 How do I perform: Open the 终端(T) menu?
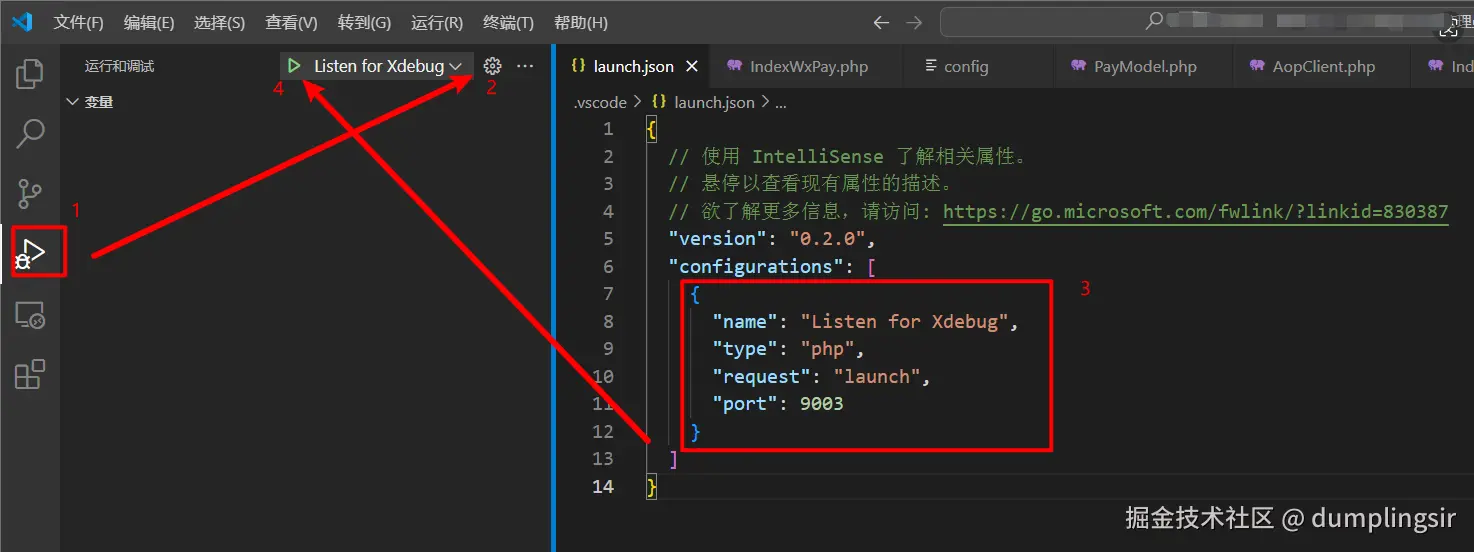tap(508, 22)
